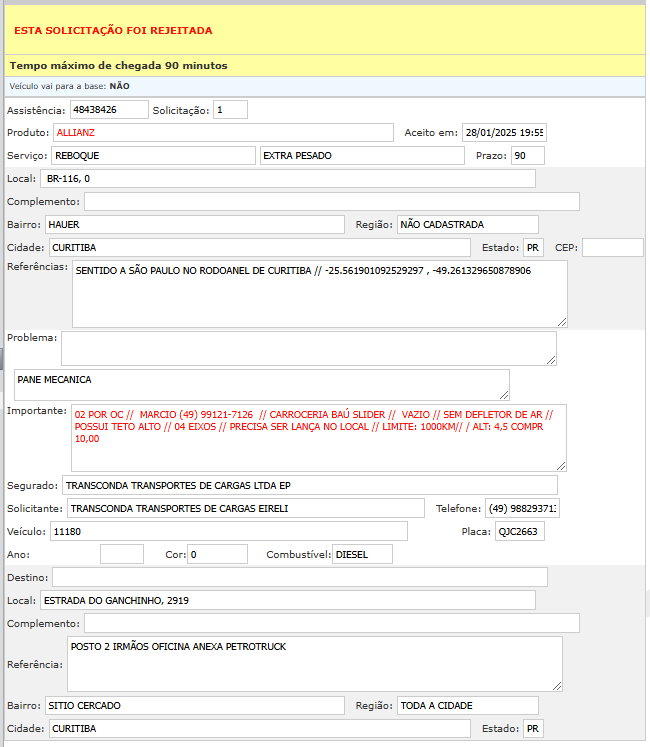Click the PANE MECANICA text box
Viewport: 650px width, 747px height.
tap(261, 385)
